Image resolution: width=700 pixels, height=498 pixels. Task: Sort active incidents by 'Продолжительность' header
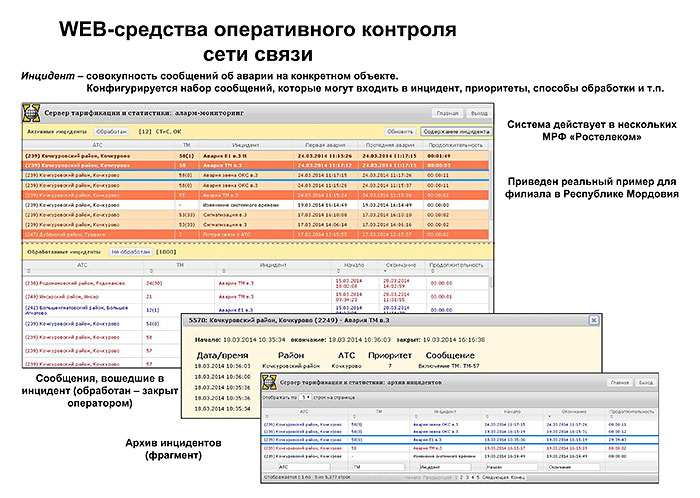coord(455,145)
